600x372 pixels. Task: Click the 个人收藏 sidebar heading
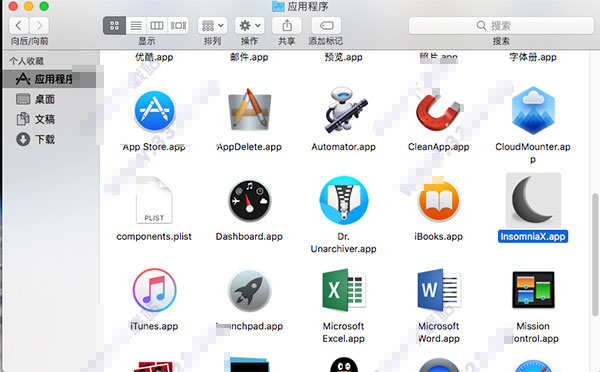pos(26,61)
